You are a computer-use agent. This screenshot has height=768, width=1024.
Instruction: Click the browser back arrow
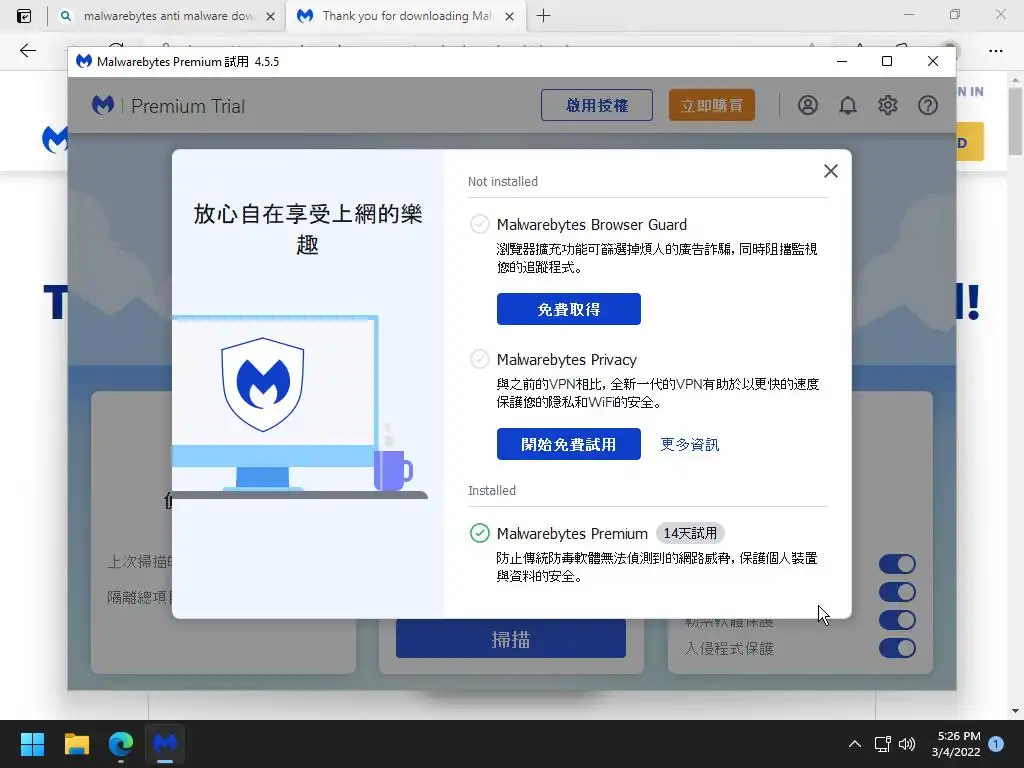[27, 50]
